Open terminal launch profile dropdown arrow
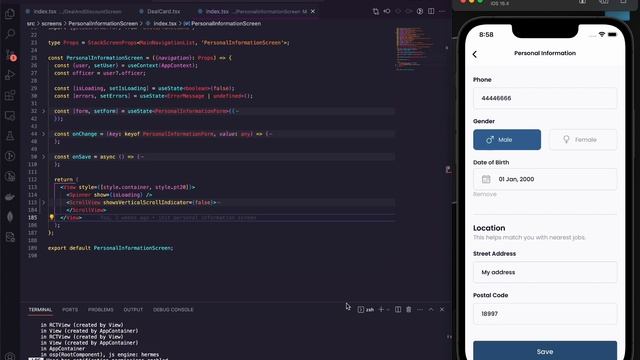The height and width of the screenshot is (360, 640). (388, 309)
